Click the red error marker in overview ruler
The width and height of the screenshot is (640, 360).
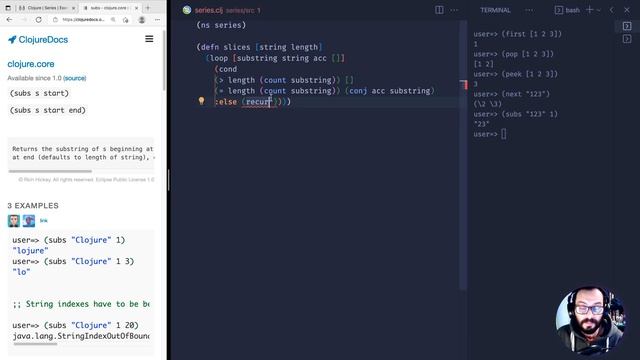click(464, 84)
